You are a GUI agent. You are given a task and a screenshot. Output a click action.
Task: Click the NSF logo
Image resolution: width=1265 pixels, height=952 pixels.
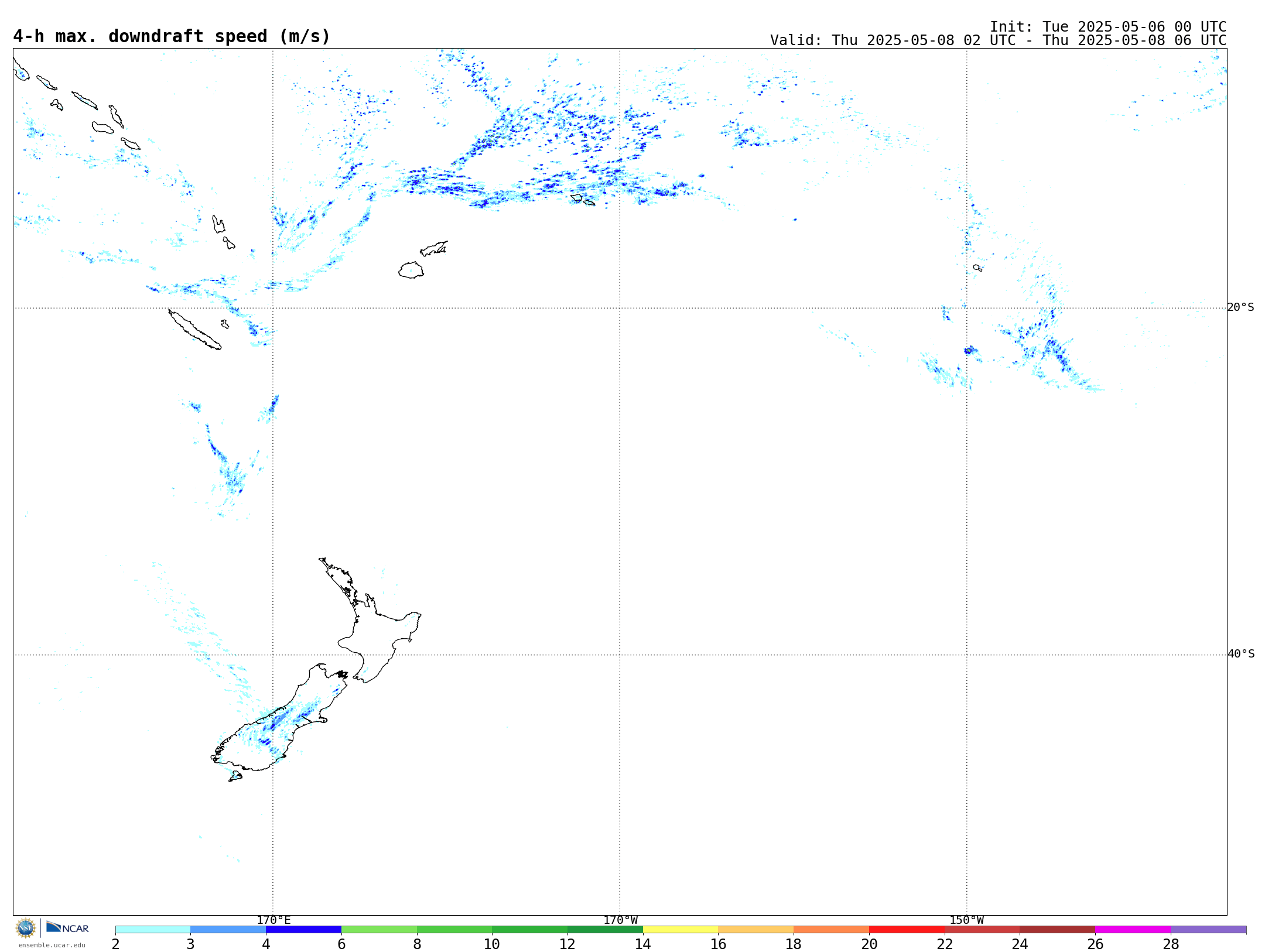(x=26, y=928)
